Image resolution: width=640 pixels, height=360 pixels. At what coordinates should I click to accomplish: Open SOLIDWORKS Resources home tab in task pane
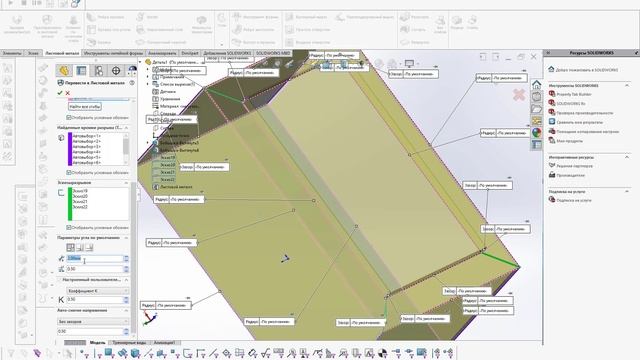(536, 84)
